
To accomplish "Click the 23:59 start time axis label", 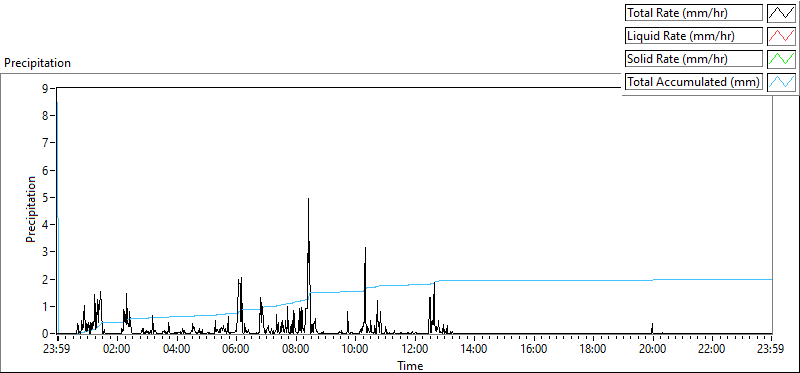I will 58,350.
